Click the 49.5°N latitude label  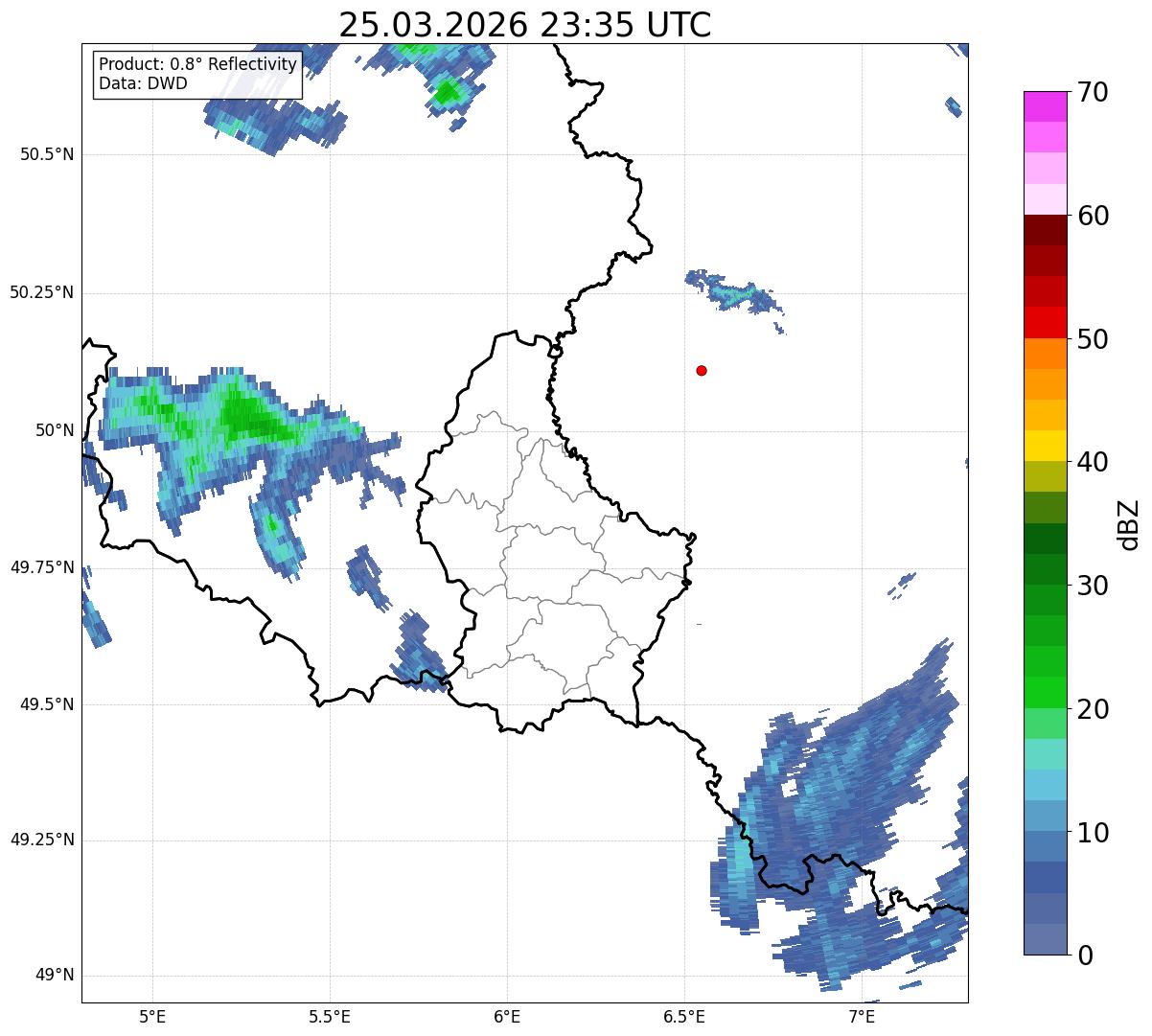click(48, 704)
